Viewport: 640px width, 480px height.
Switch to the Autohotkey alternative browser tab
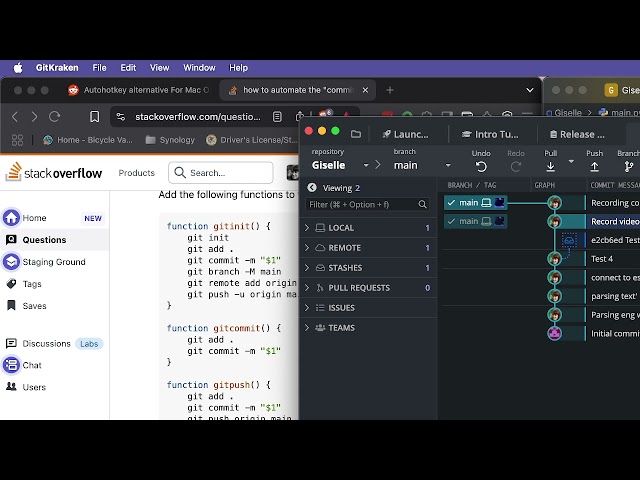click(x=139, y=90)
